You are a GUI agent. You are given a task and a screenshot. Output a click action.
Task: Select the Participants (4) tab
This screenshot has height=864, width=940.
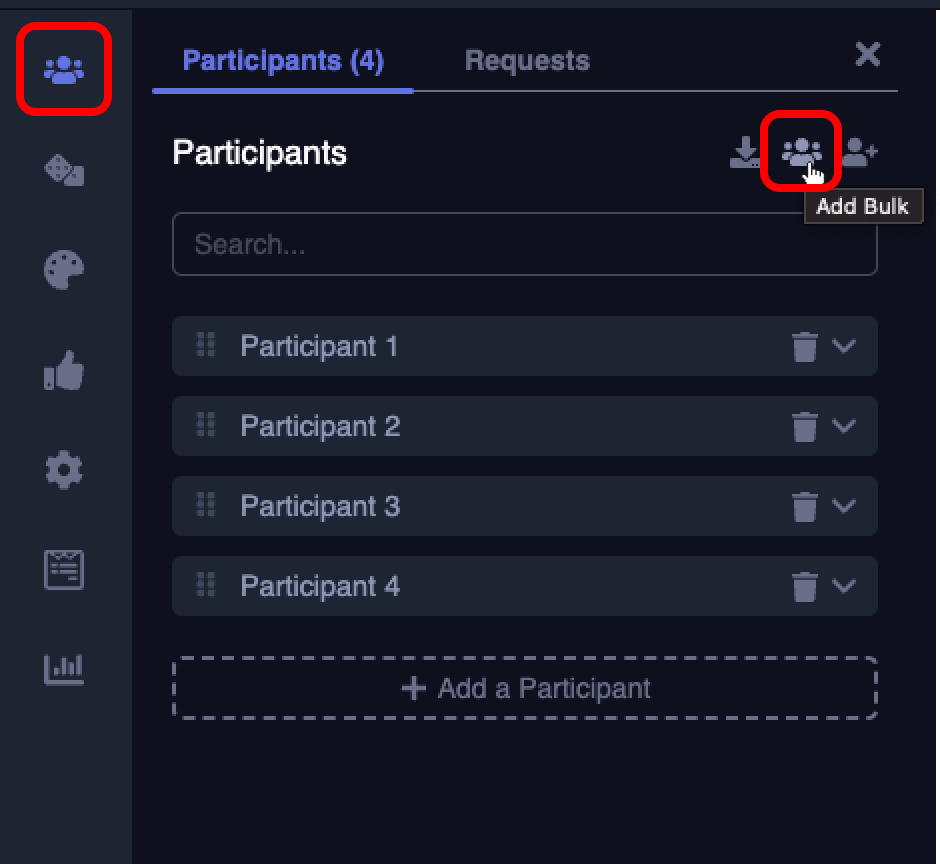283,61
